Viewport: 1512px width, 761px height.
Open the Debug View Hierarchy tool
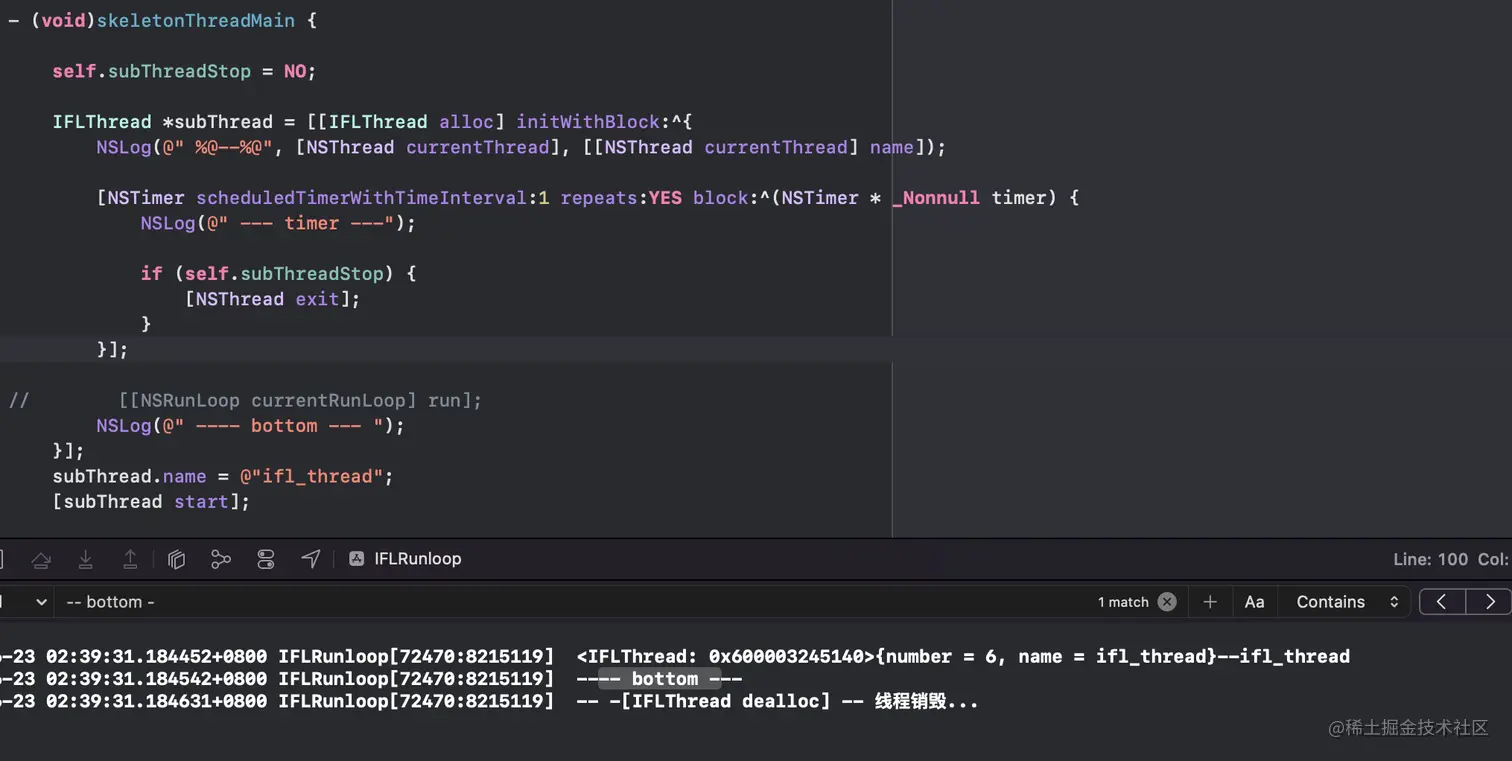point(177,559)
